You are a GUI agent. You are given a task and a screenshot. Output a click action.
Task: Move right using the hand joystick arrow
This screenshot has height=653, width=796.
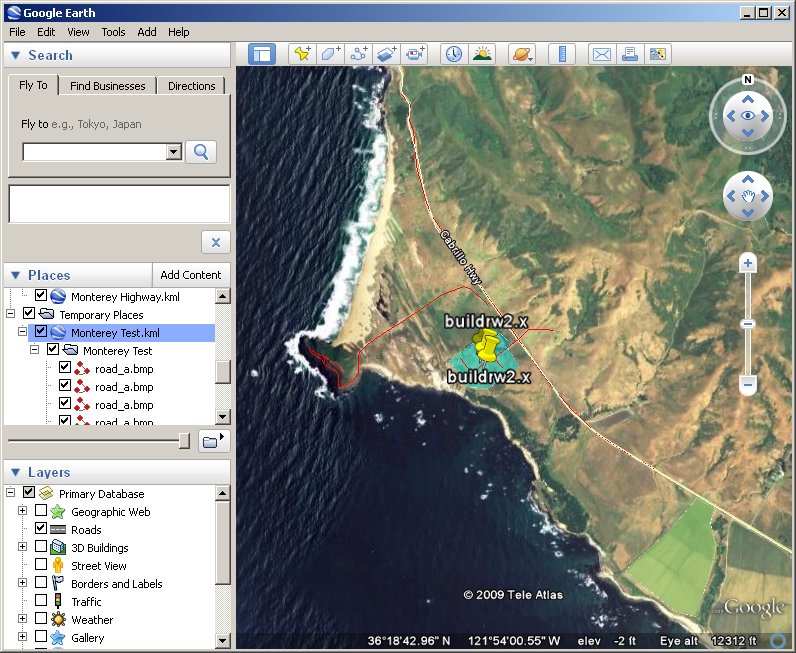[765, 196]
